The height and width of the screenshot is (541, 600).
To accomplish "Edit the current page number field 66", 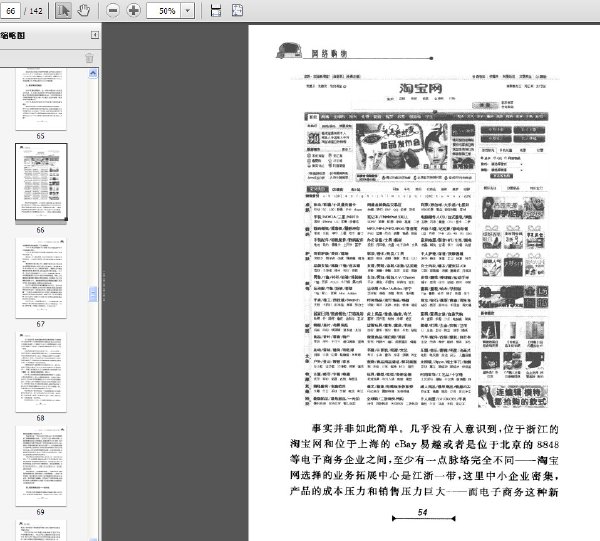I will [x=11, y=11].
